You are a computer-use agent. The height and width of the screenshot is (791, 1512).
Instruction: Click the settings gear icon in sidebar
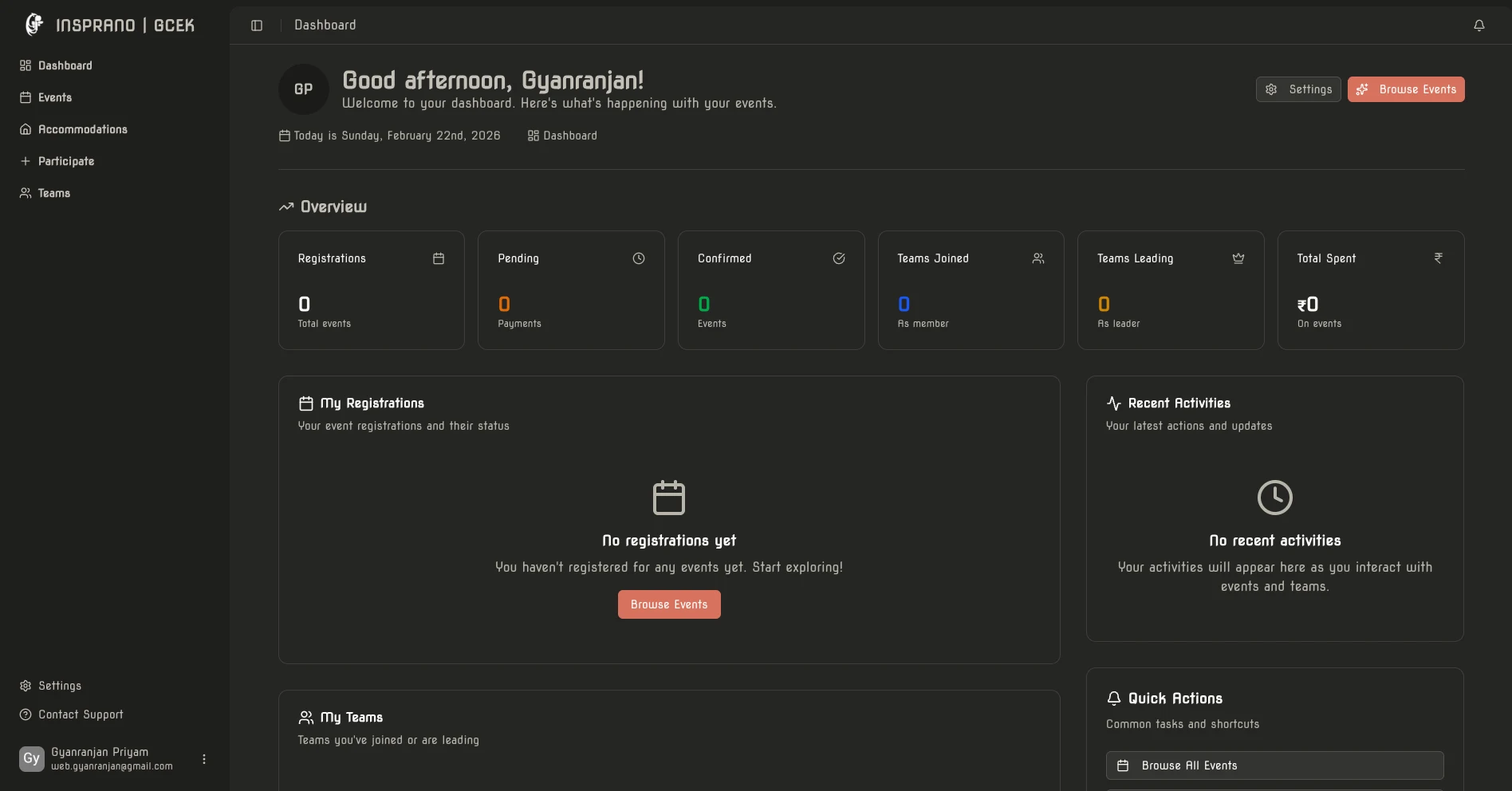(25, 686)
